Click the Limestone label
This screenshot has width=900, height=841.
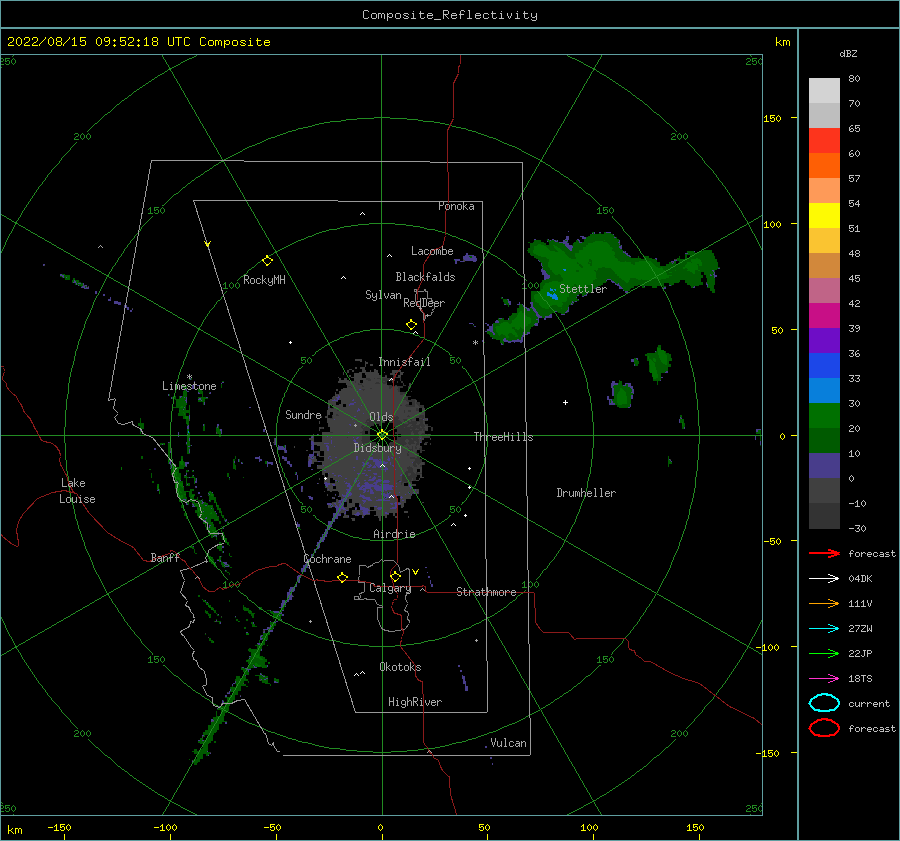(x=189, y=386)
